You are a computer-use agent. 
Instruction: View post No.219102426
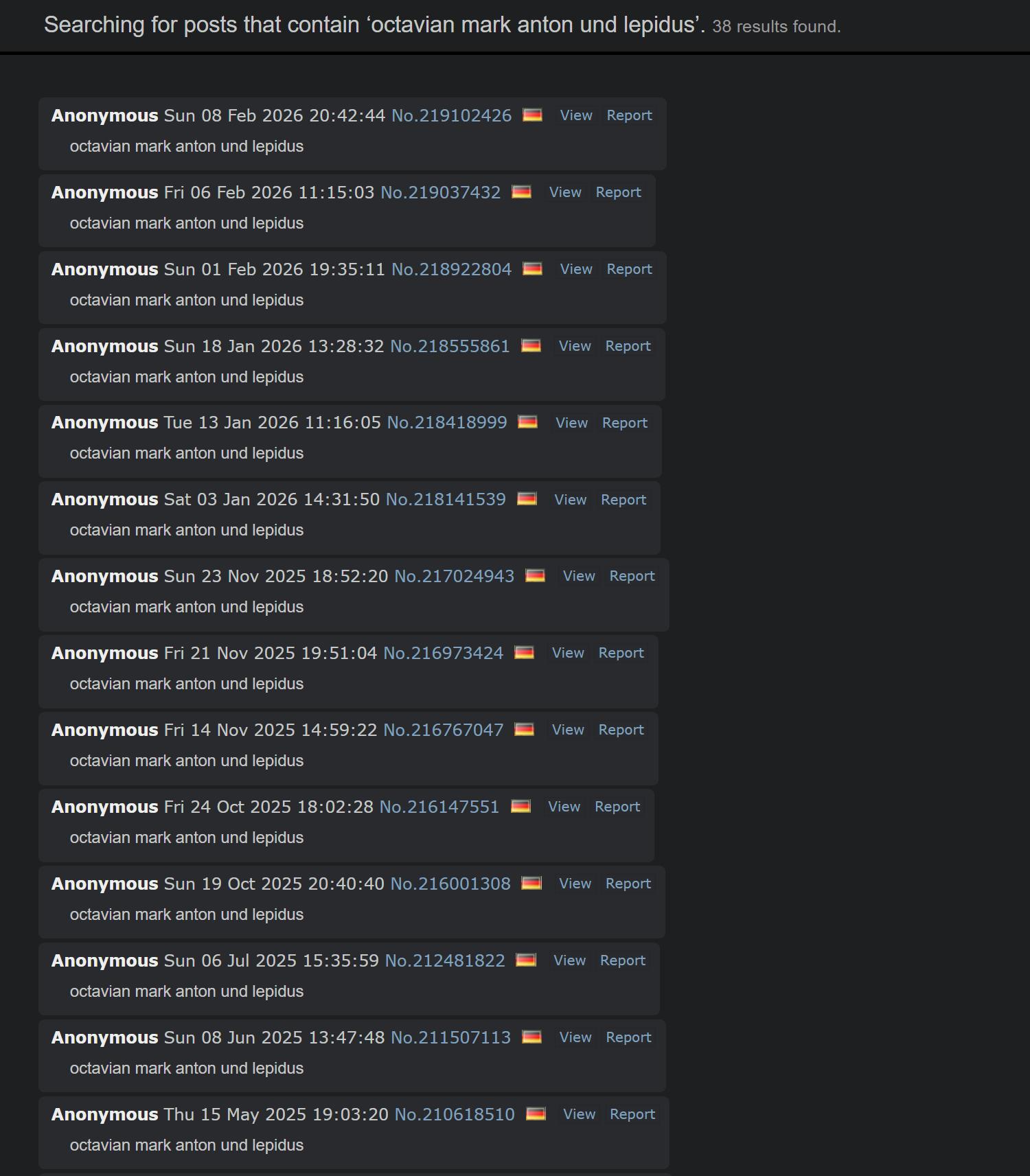[x=576, y=115]
